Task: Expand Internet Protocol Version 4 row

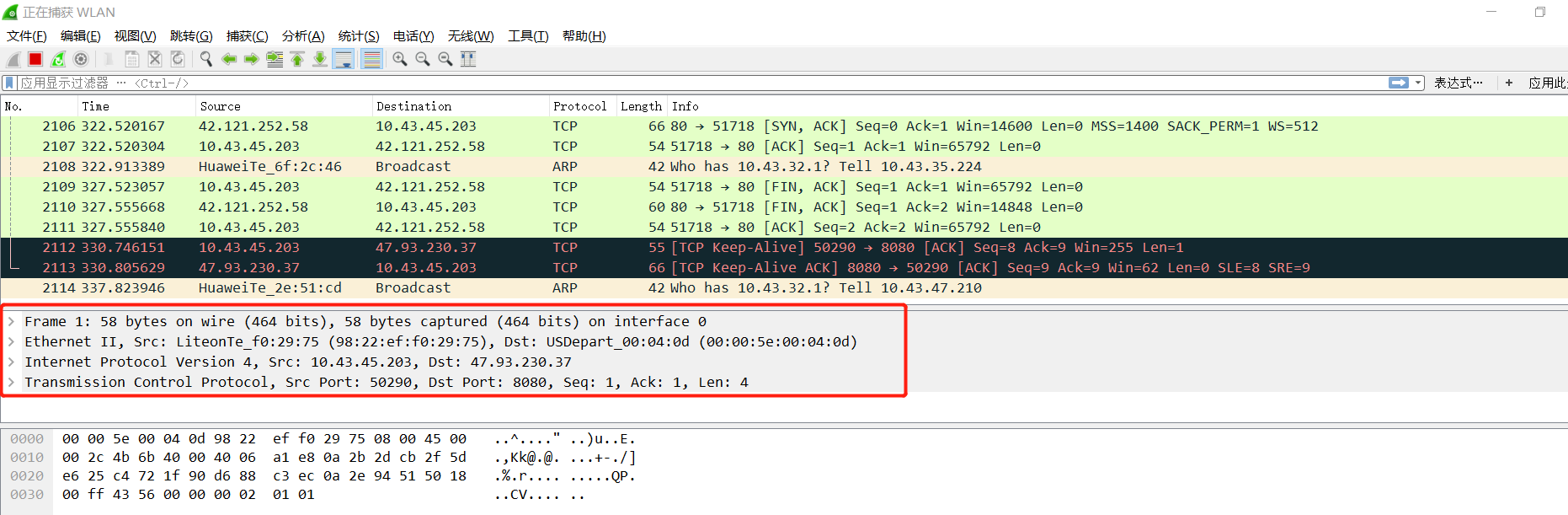Action: tap(12, 362)
